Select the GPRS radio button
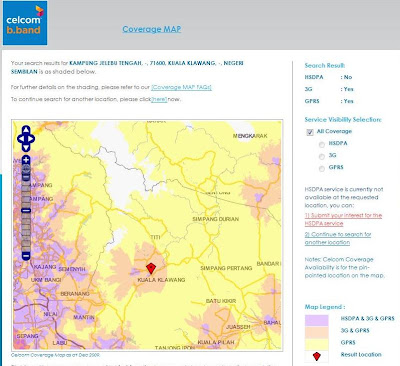400x366 pixels. [x=322, y=169]
